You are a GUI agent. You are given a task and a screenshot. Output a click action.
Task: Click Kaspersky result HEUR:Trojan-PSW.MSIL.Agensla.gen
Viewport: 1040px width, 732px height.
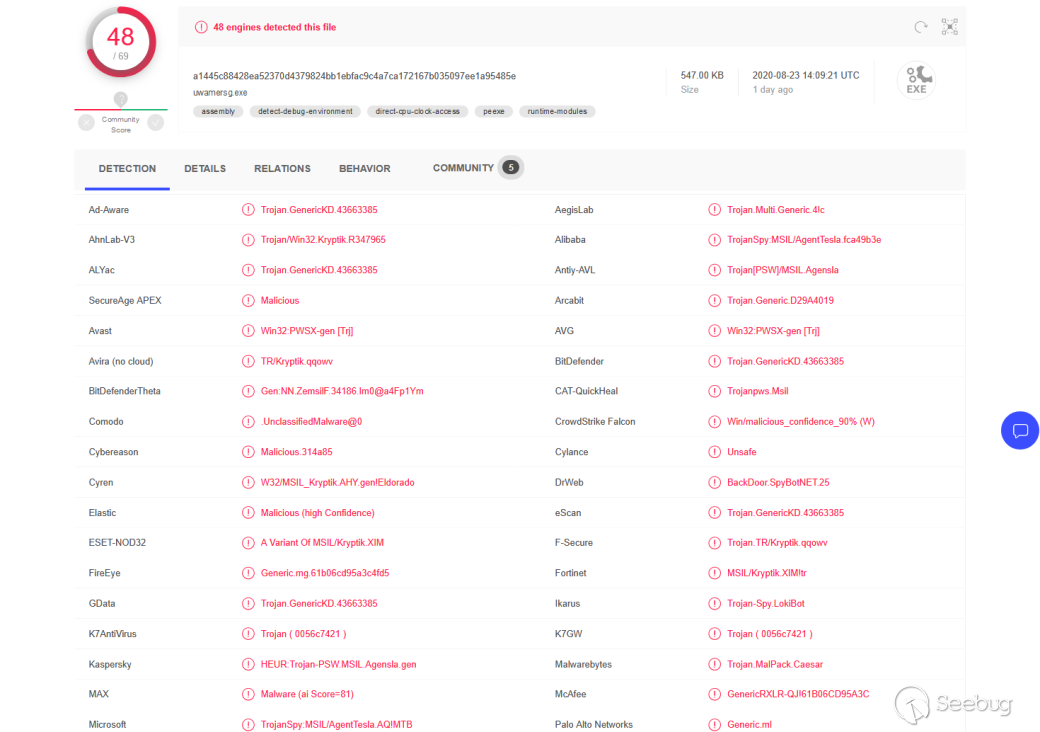338,664
